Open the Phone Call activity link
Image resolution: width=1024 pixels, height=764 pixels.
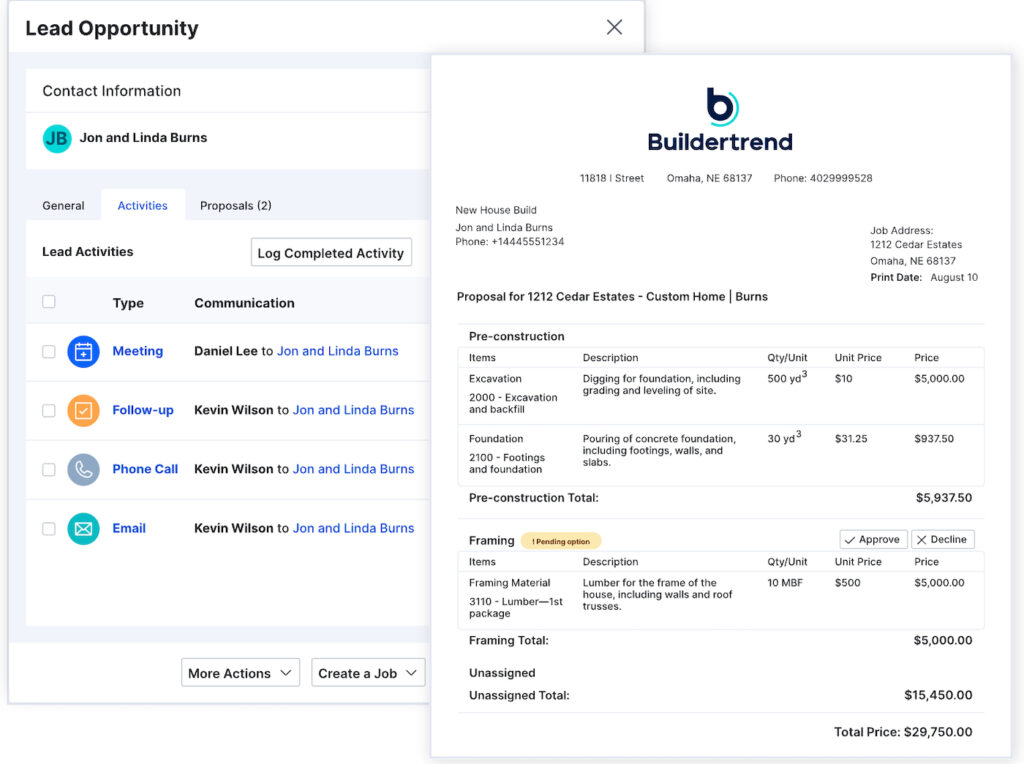145,469
